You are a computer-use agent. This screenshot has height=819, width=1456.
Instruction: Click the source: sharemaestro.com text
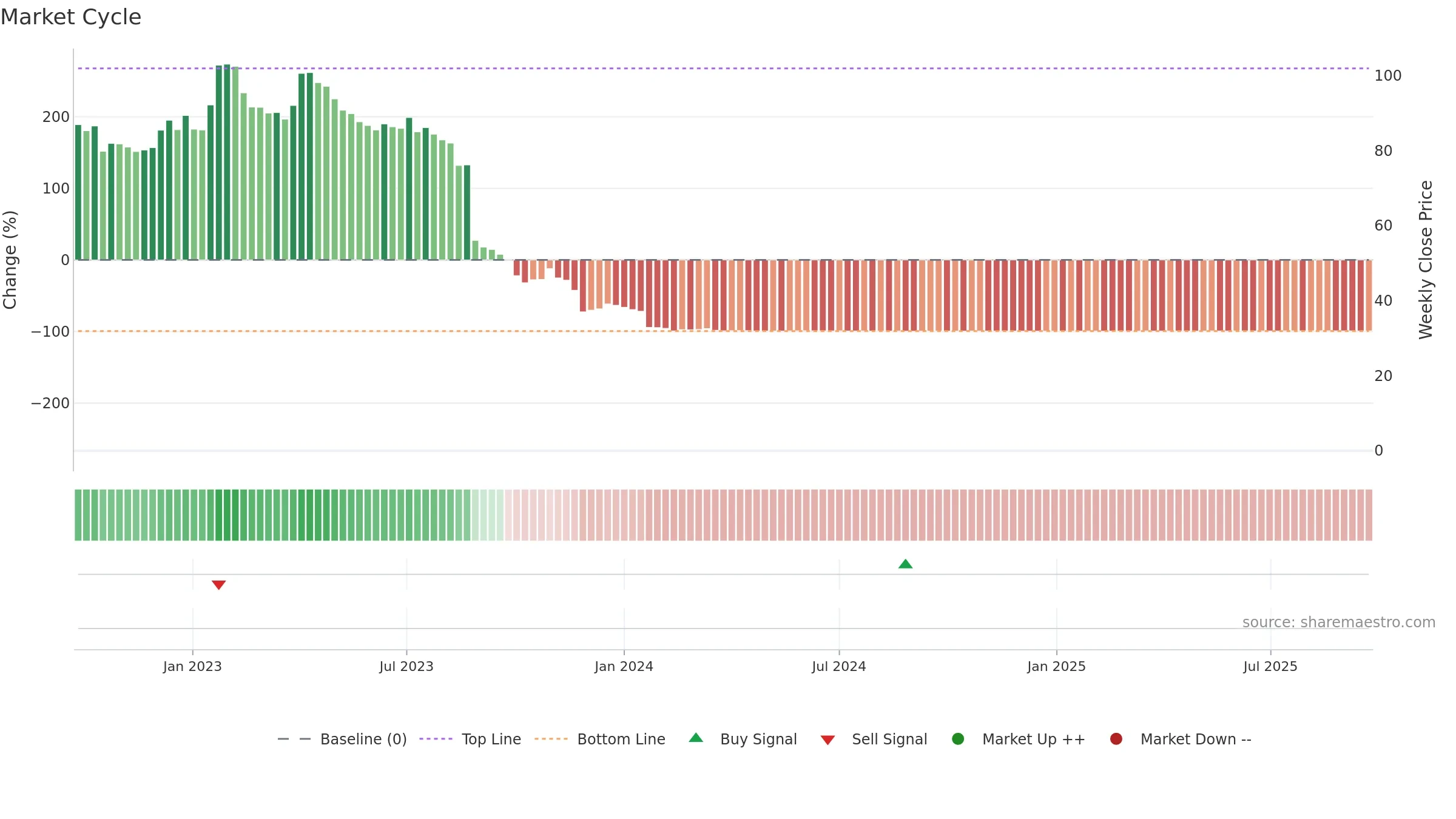pyautogui.click(x=1339, y=622)
